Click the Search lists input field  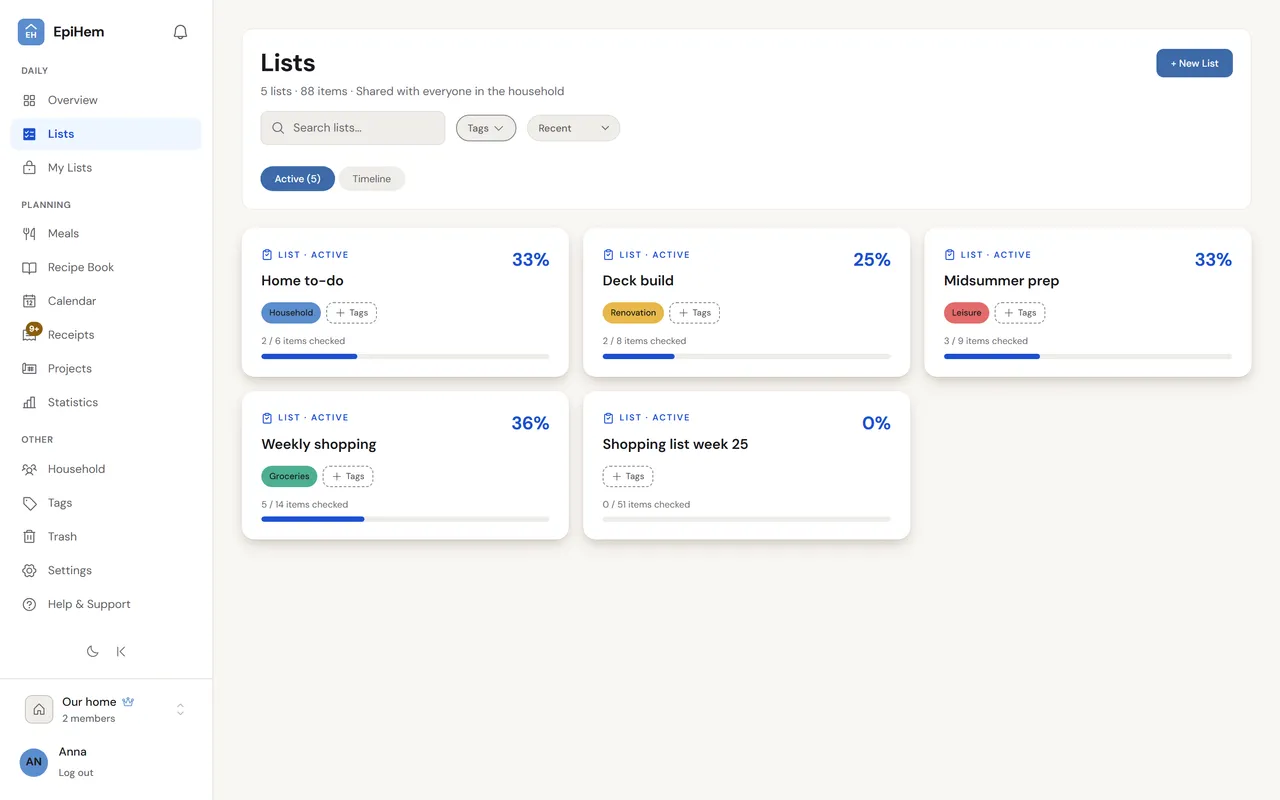tap(353, 128)
